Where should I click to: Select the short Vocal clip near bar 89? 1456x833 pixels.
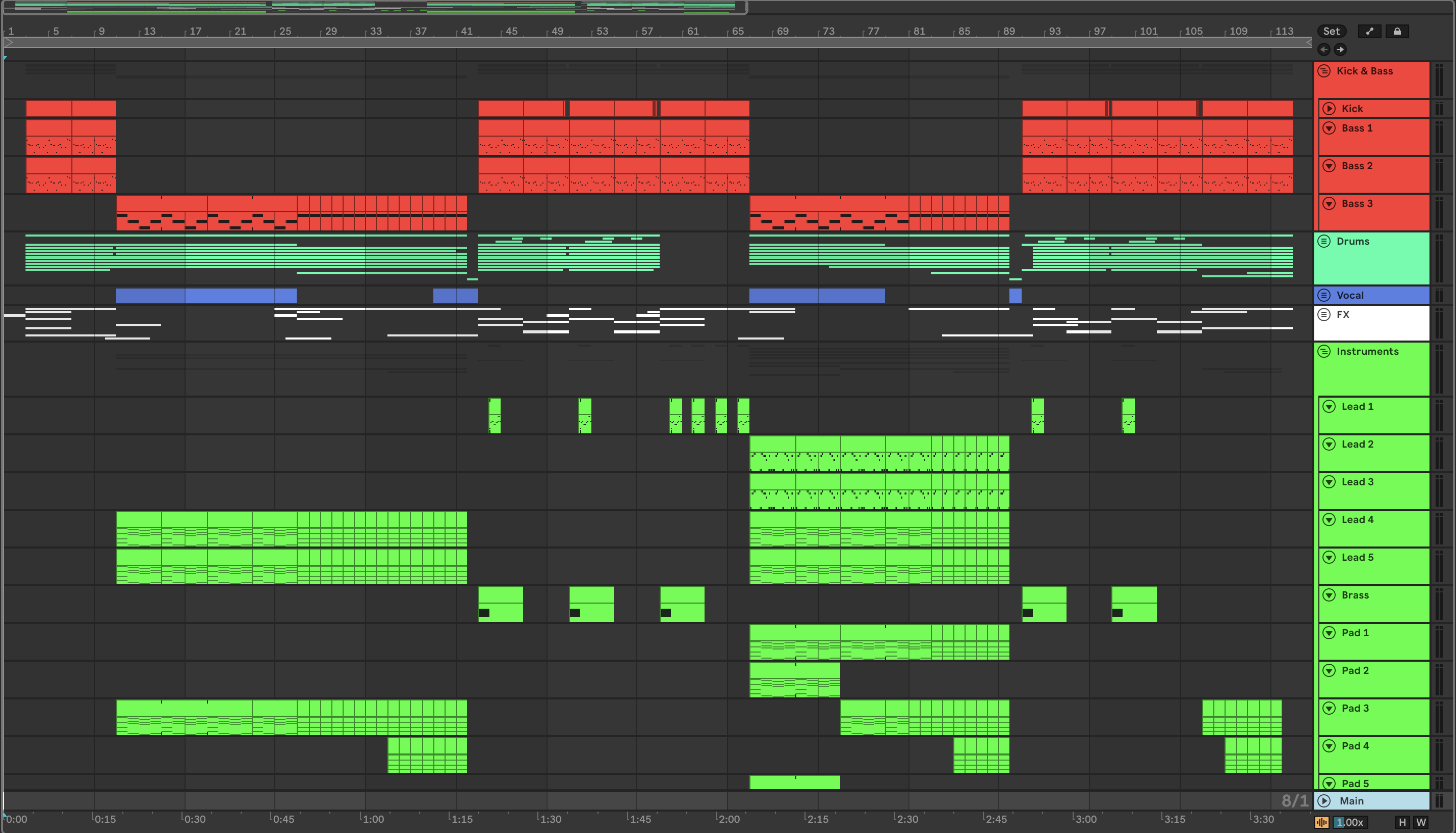point(1016,295)
